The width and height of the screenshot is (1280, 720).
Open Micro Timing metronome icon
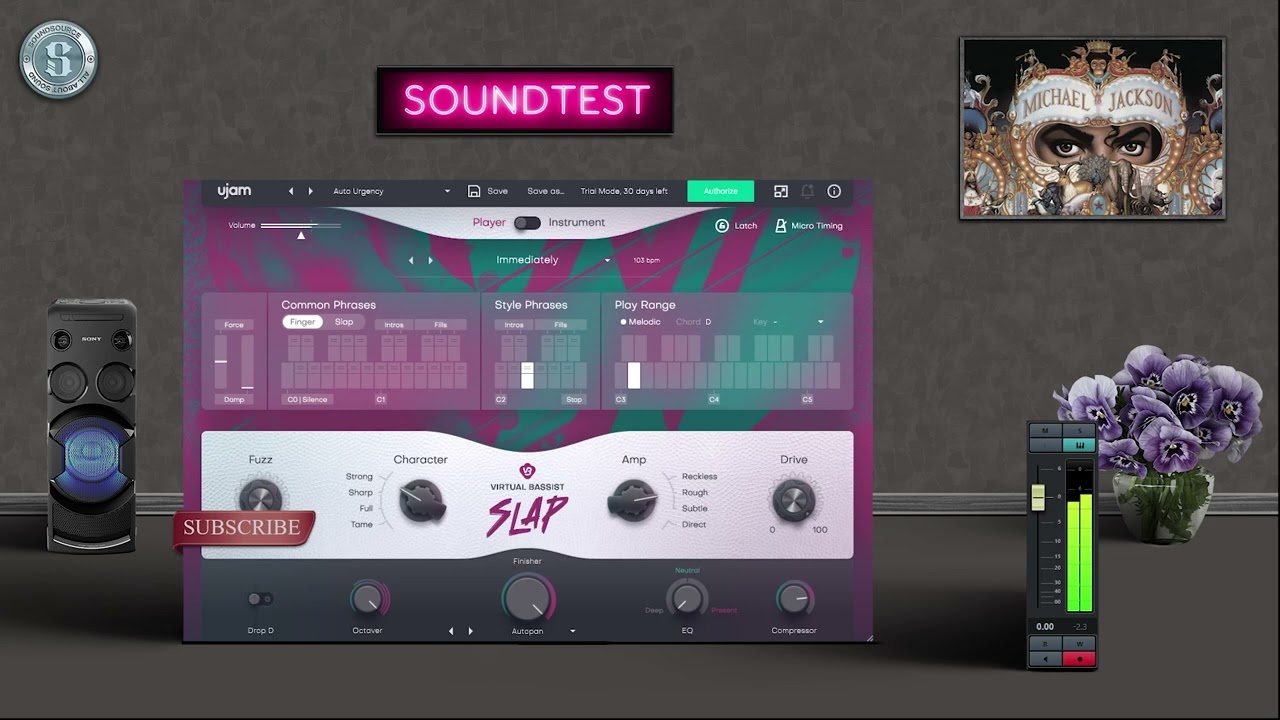781,226
